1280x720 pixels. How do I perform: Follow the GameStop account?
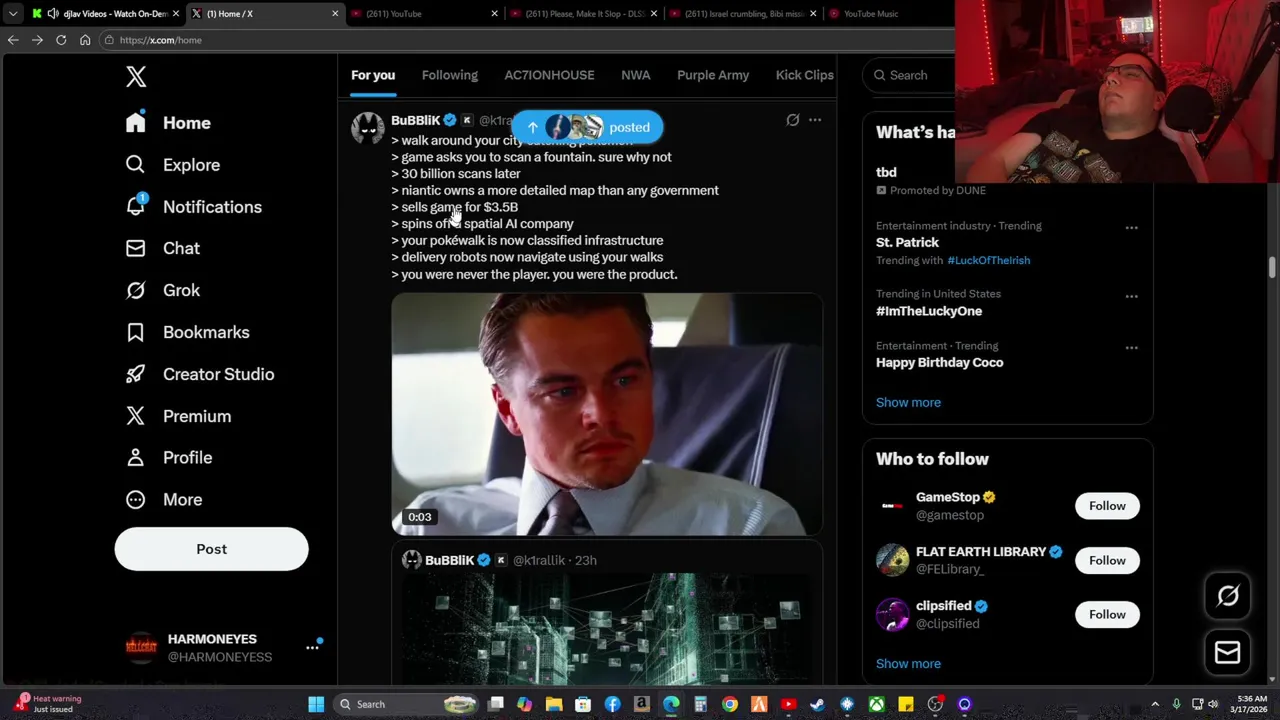pos(1107,506)
